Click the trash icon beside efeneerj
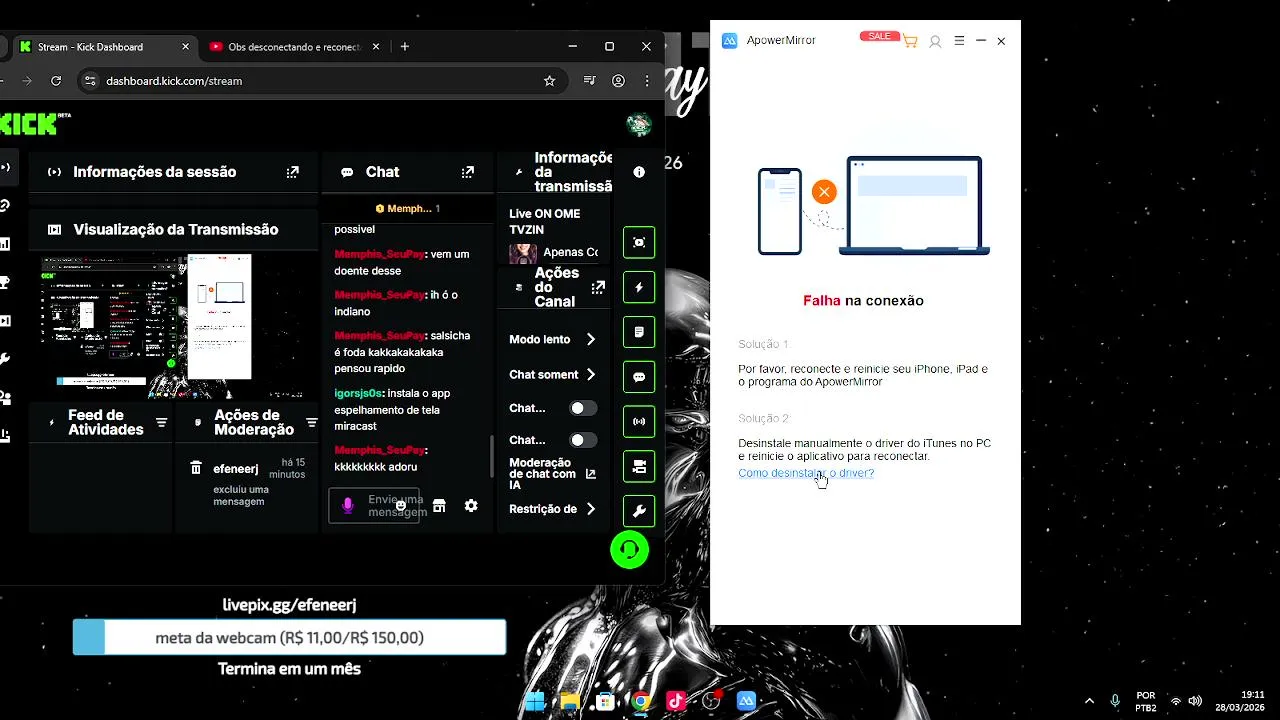The height and width of the screenshot is (720, 1280). coord(196,468)
